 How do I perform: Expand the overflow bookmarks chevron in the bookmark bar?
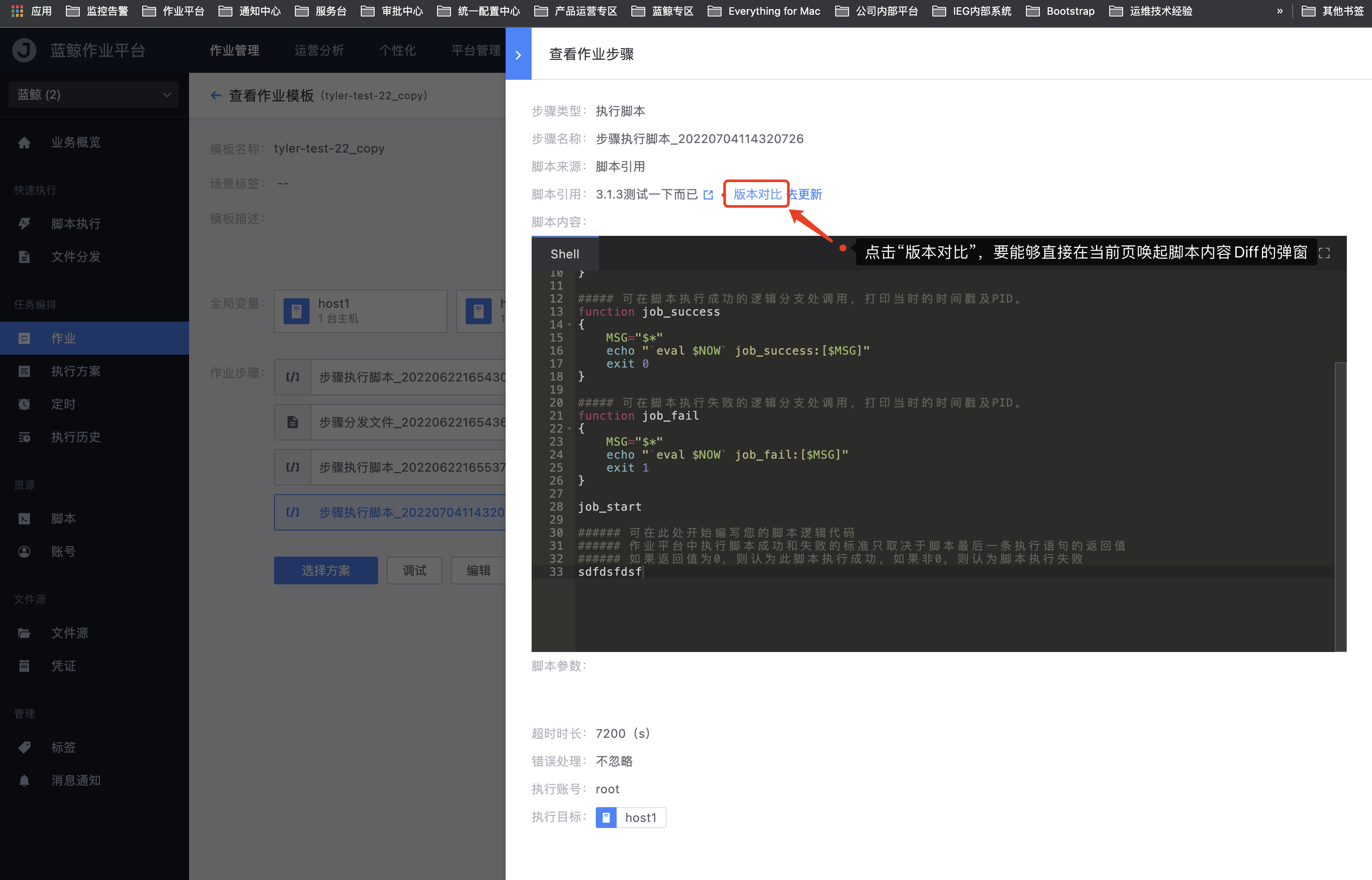pos(1280,10)
